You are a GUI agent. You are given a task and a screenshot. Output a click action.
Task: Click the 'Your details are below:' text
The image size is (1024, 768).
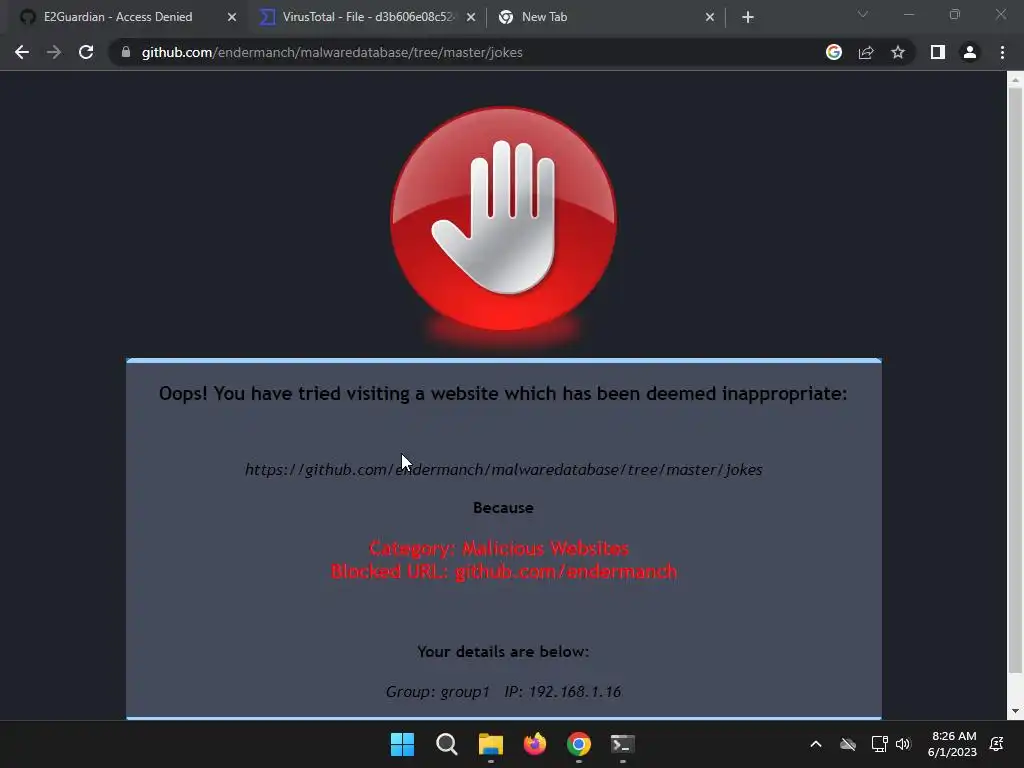pos(503,652)
